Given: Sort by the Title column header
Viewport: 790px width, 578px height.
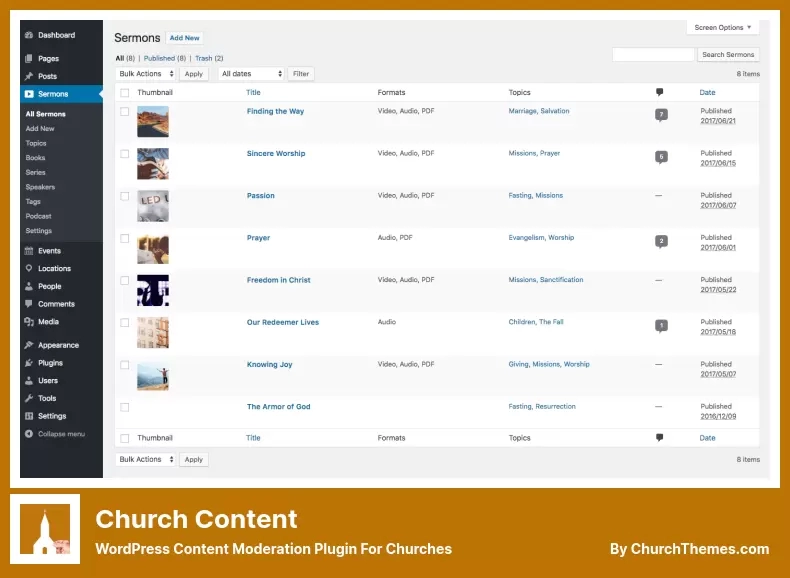Looking at the screenshot, I should point(253,92).
